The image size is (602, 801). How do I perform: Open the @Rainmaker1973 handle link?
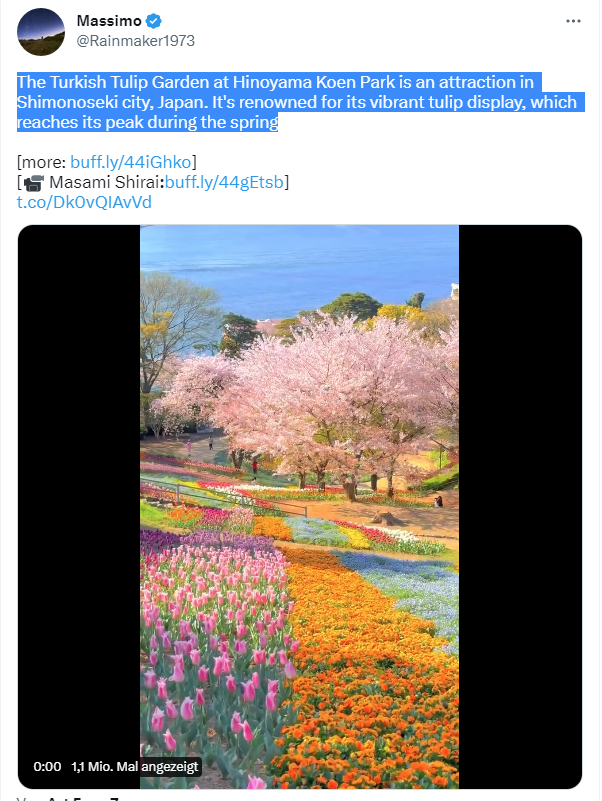coord(135,41)
